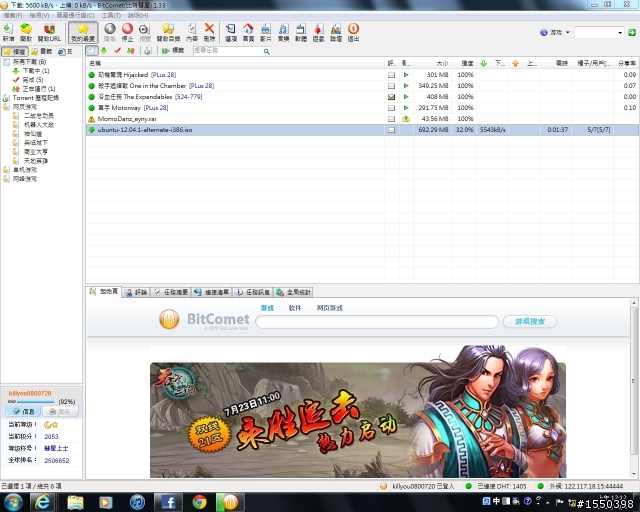Viewport: 640px width, 512px height.
Task: Click the 開啟URL magnet toolbar icon
Action: click(x=49, y=32)
